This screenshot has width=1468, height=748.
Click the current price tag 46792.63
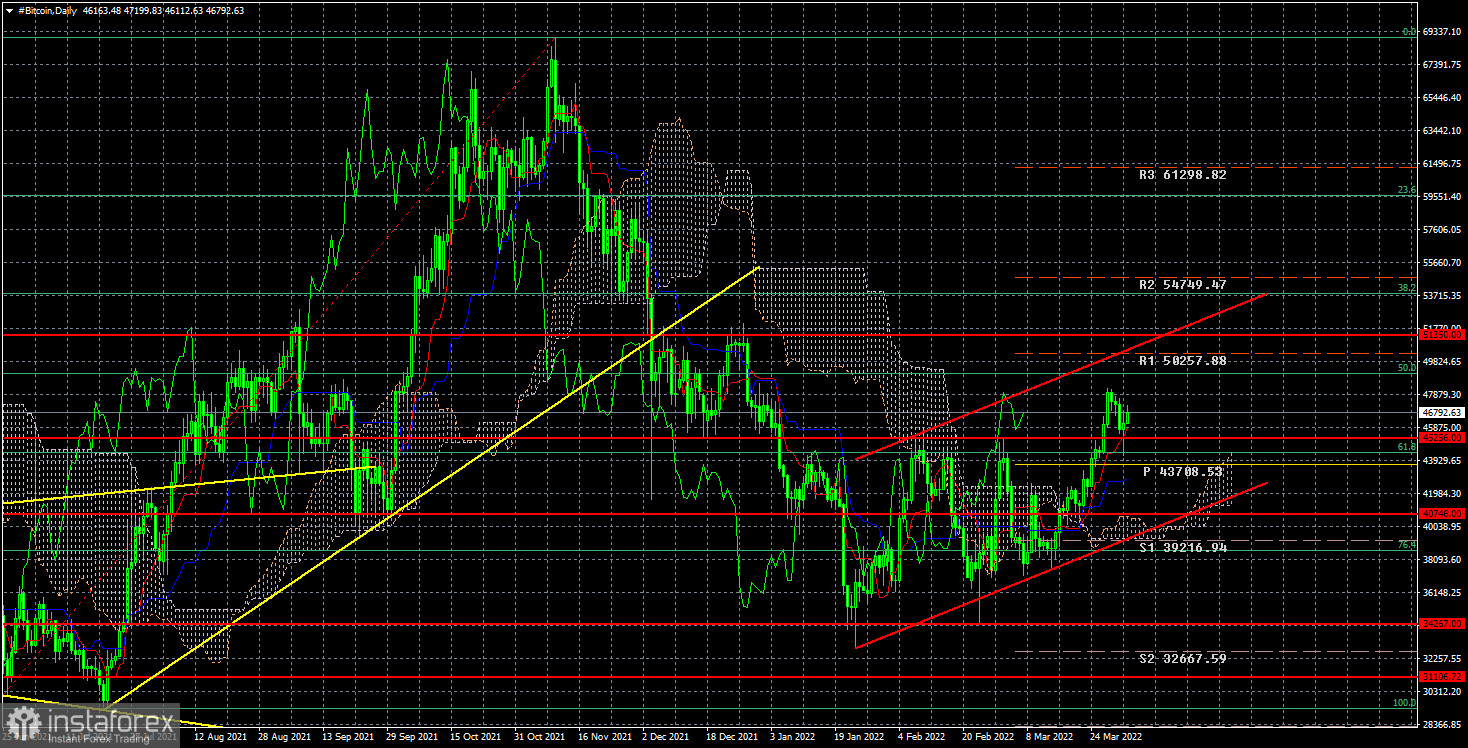click(x=1442, y=412)
